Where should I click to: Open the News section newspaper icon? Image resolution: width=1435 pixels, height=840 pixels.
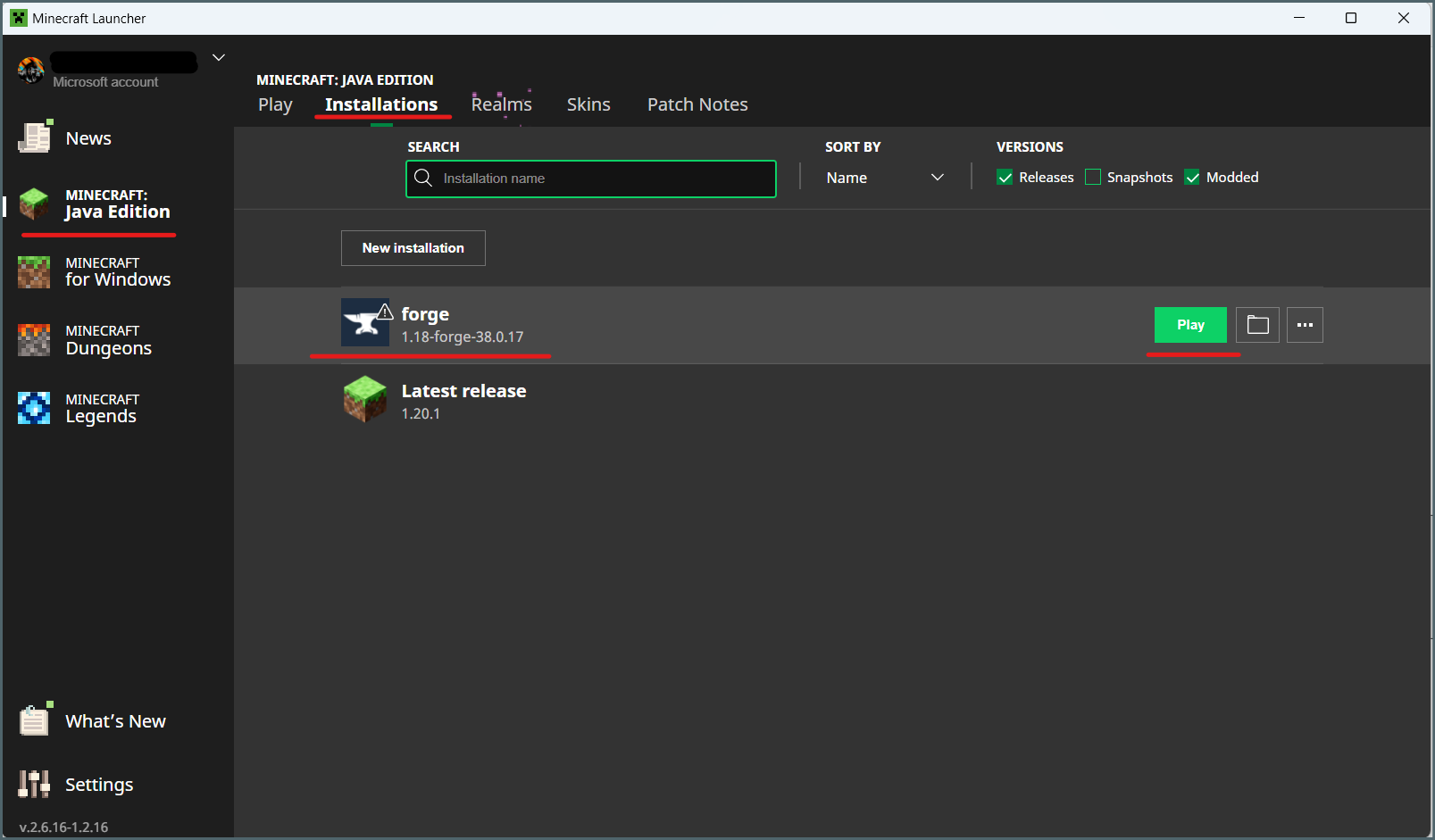tap(35, 137)
